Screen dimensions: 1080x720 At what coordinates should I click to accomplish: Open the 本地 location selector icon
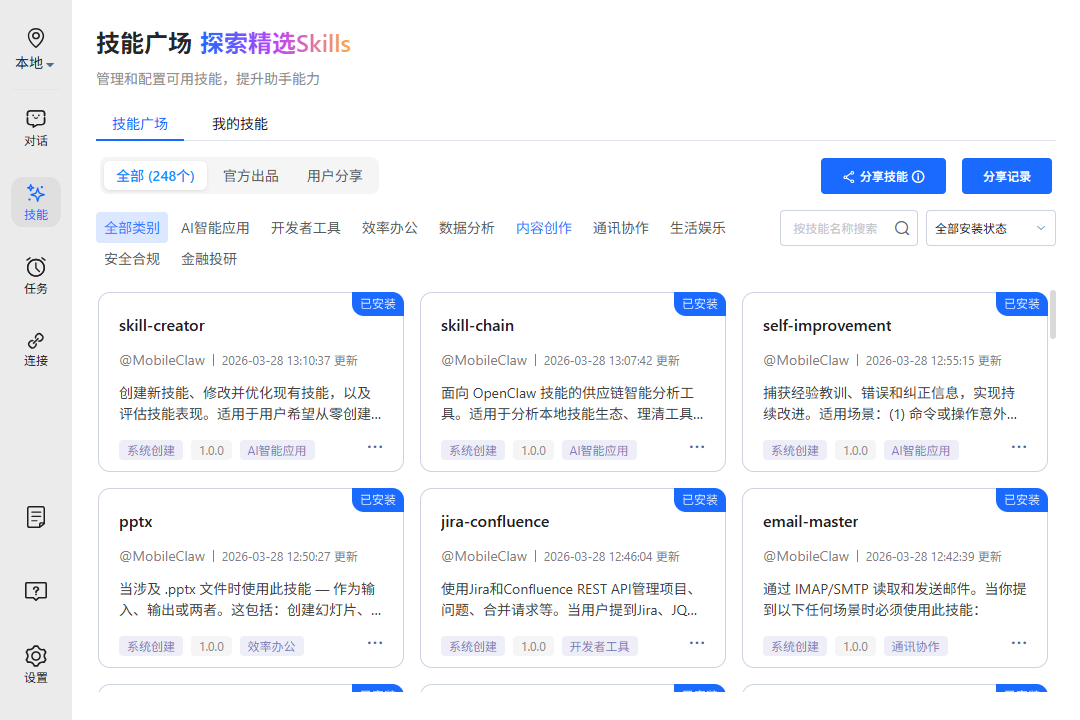click(36, 38)
